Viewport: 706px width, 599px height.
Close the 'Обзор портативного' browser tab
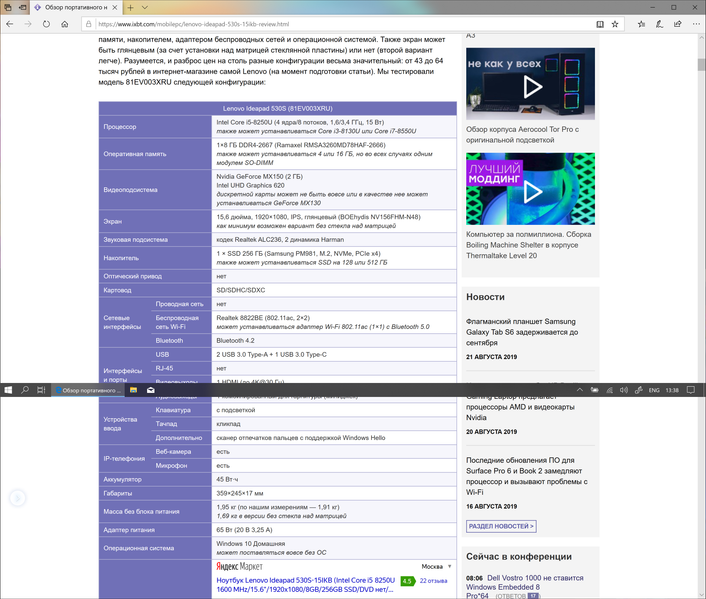(x=115, y=8)
